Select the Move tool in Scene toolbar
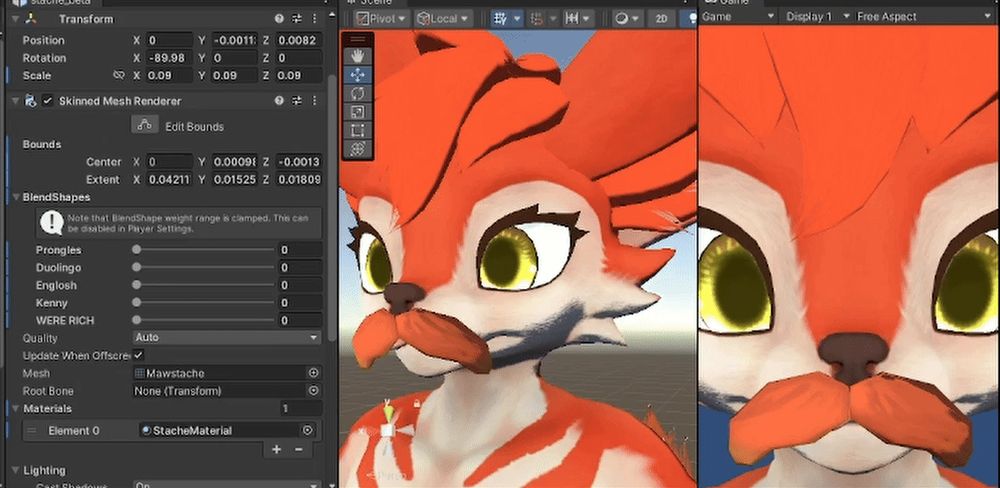Image resolution: width=1000 pixels, height=488 pixels. point(357,75)
